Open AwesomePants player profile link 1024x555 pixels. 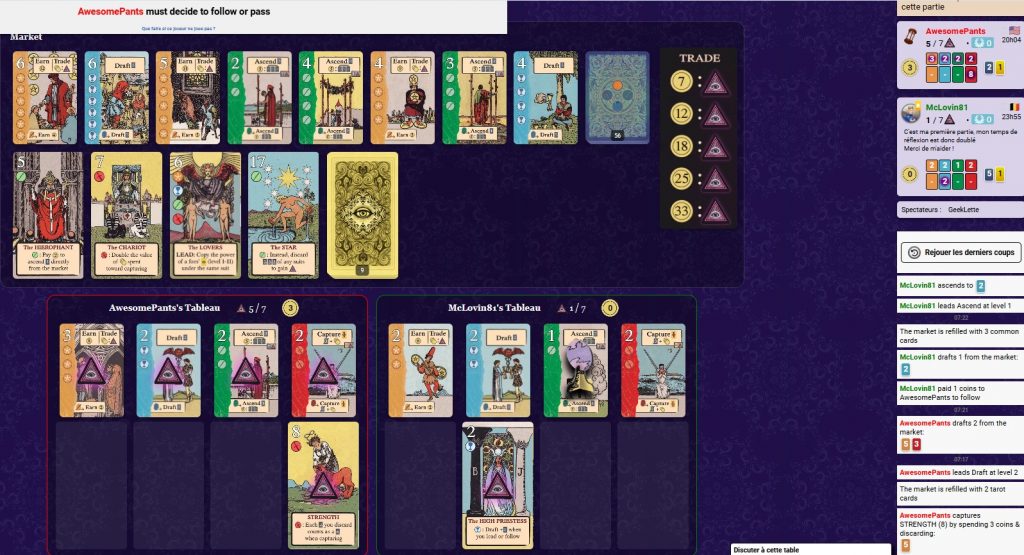[955, 31]
